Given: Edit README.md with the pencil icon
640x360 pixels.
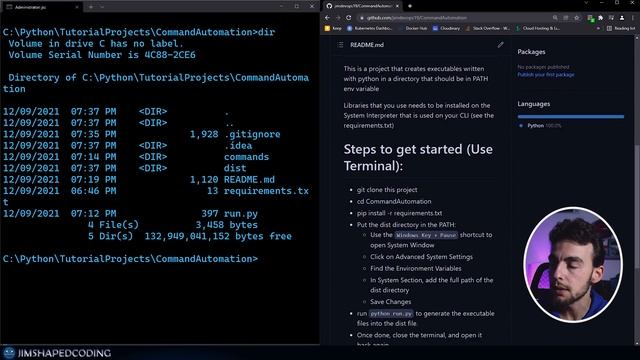Looking at the screenshot, I should (x=500, y=45).
